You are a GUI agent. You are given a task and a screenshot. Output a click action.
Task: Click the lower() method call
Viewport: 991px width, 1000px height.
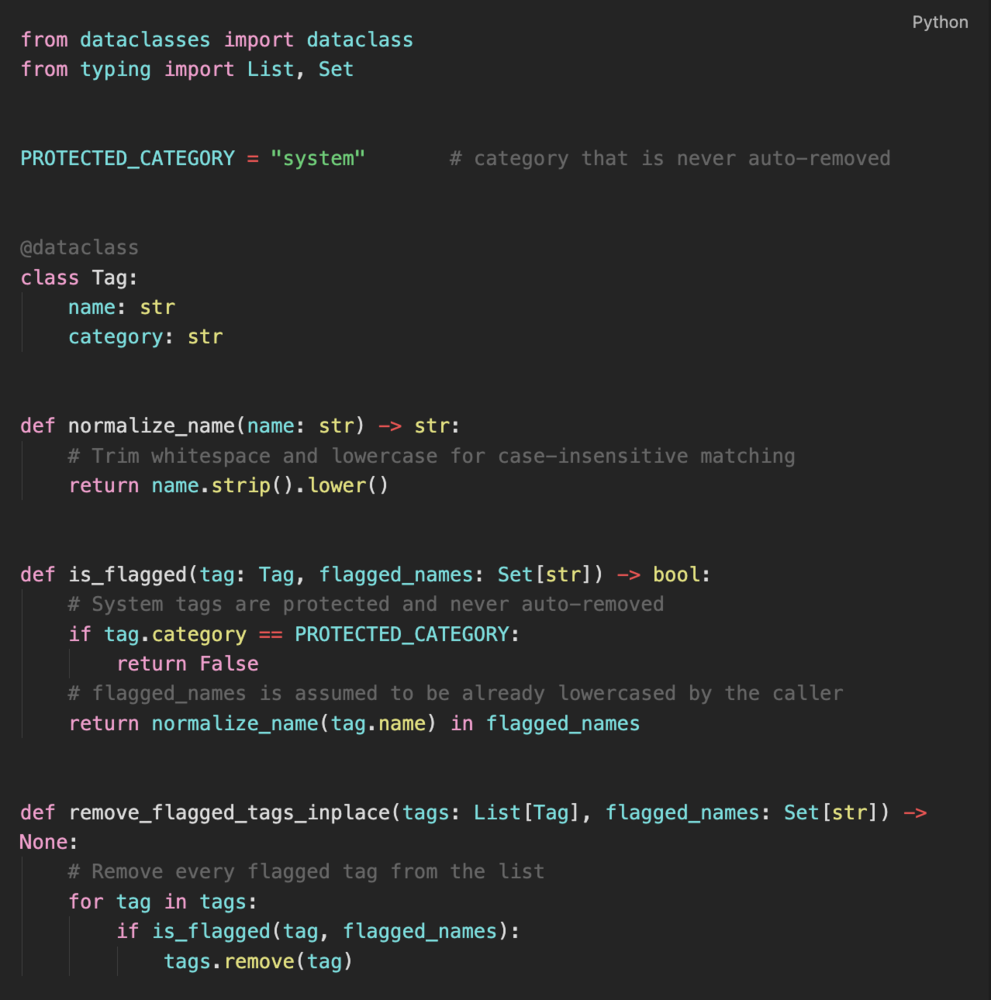click(348, 485)
